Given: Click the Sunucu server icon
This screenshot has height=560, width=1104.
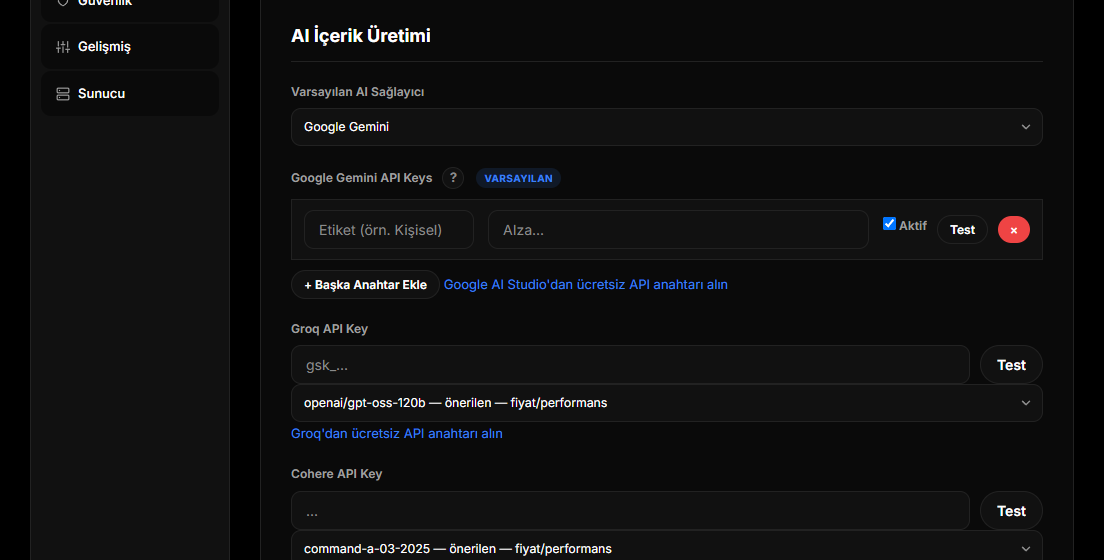Looking at the screenshot, I should 63,94.
